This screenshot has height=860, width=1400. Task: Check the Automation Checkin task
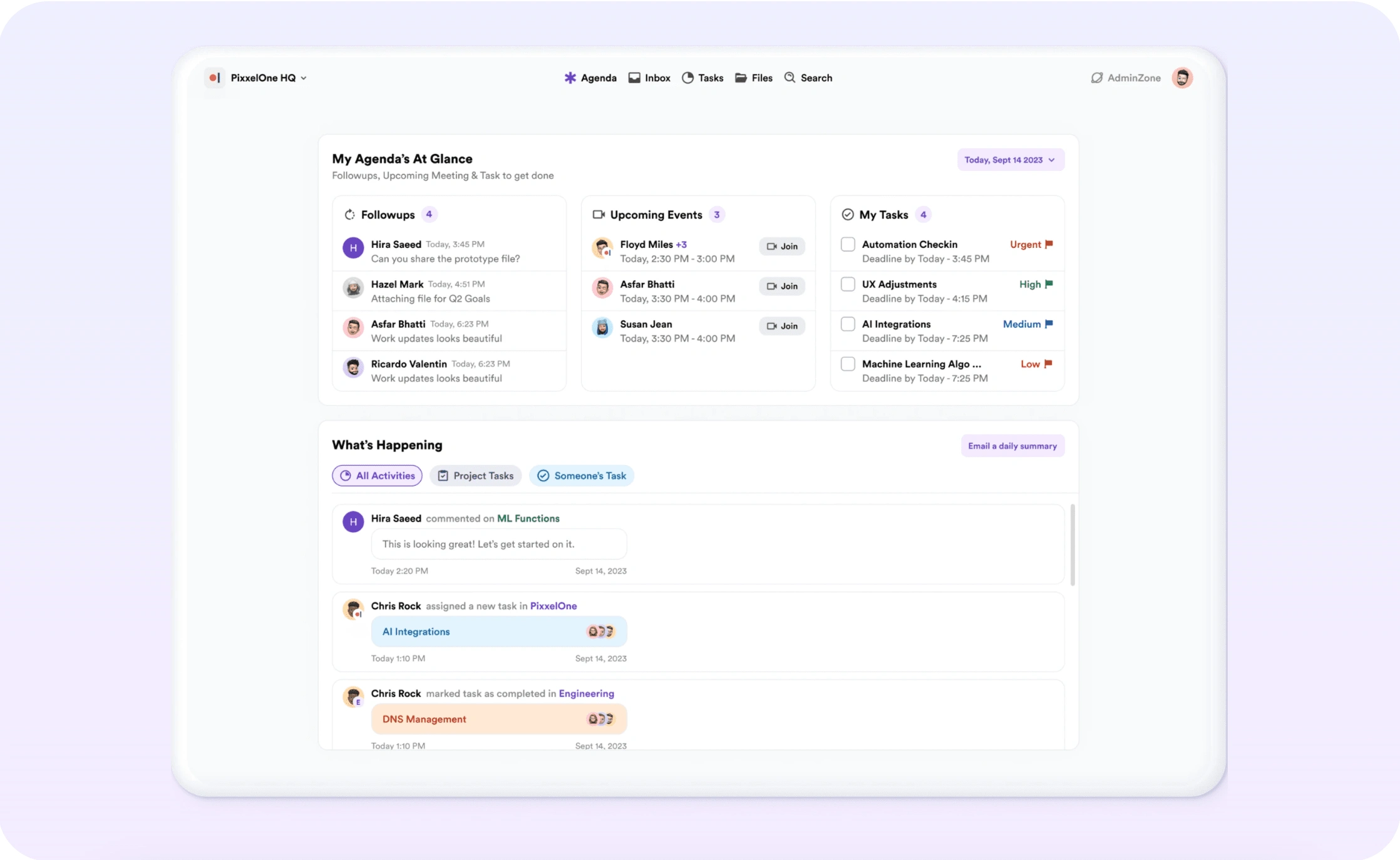pos(847,244)
